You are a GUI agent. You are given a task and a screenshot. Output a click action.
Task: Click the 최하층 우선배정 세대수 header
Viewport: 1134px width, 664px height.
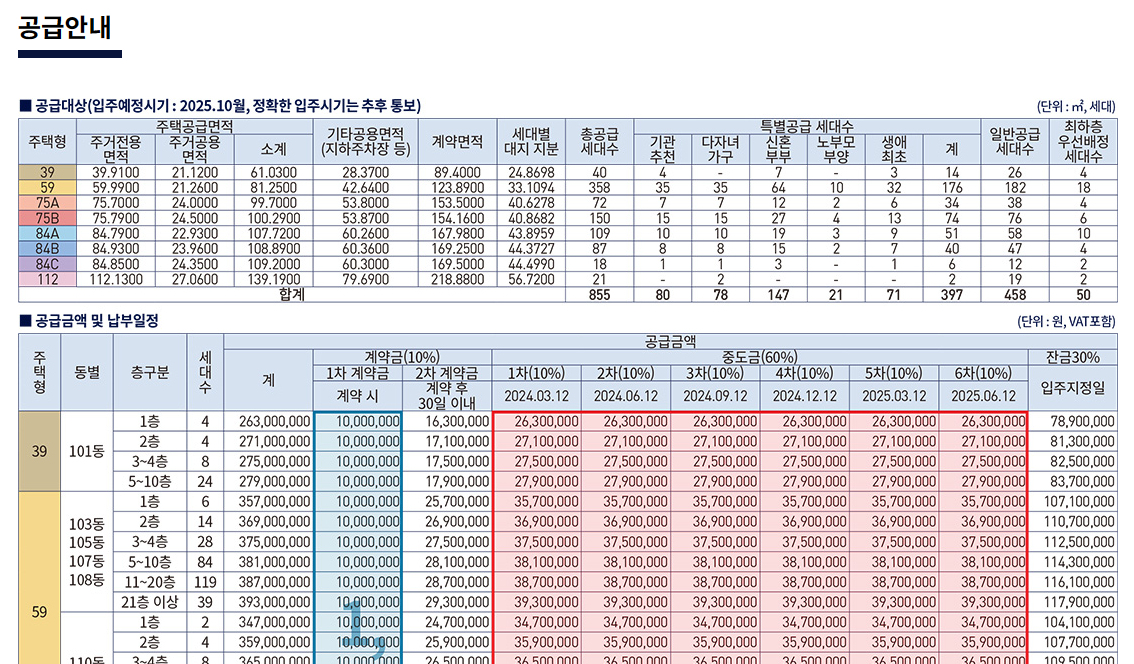[1083, 142]
